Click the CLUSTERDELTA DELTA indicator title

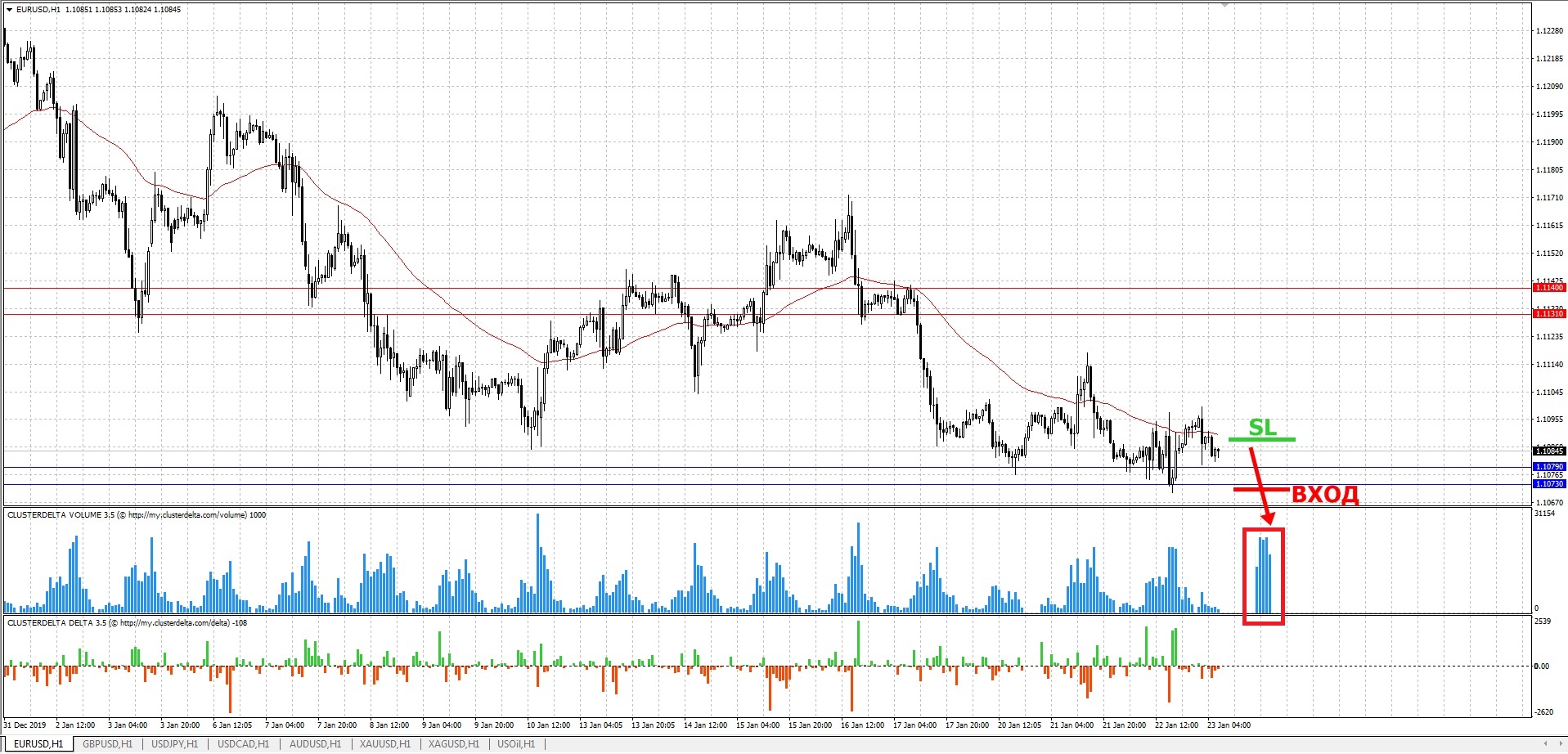point(128,623)
